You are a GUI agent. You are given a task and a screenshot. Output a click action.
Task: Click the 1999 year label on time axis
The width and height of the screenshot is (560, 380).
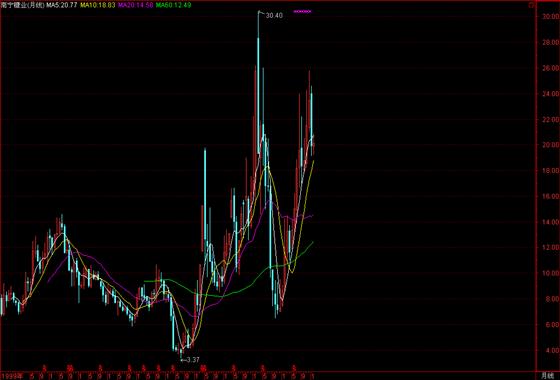pyautogui.click(x=12, y=376)
